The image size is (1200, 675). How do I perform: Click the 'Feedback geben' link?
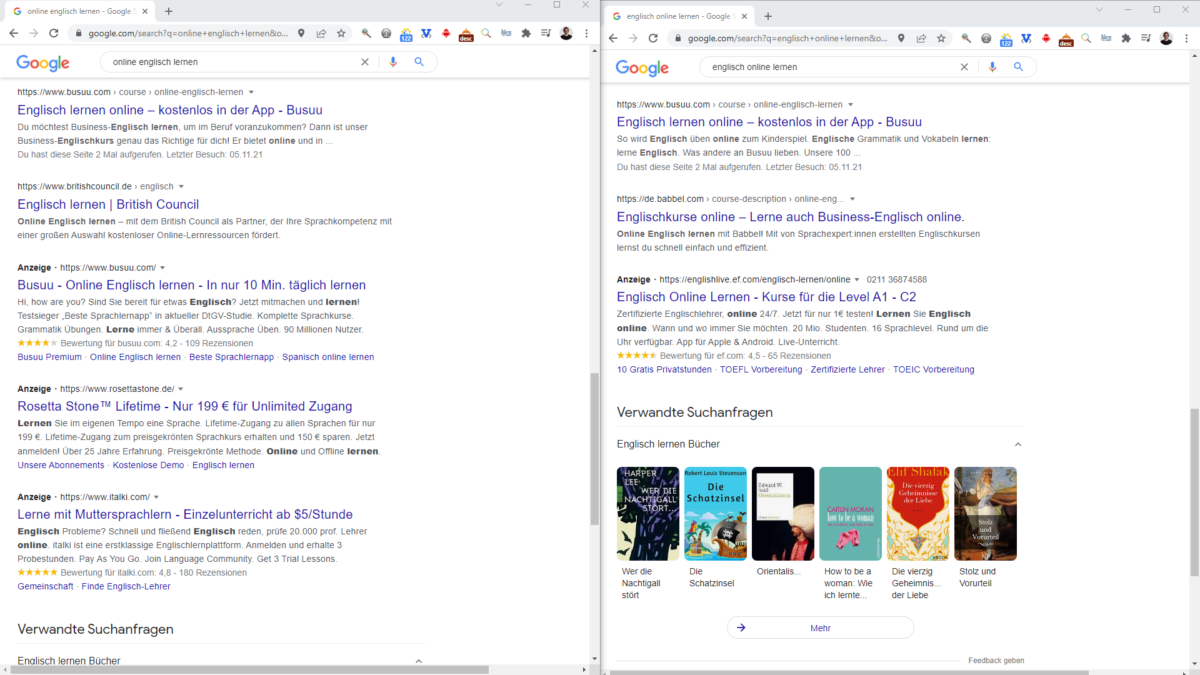pos(996,661)
